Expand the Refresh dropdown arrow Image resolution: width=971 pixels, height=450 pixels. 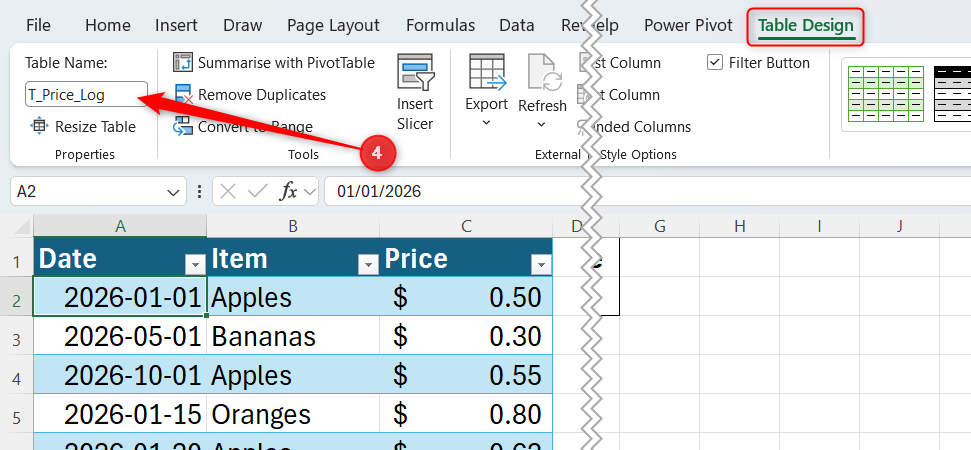point(541,124)
